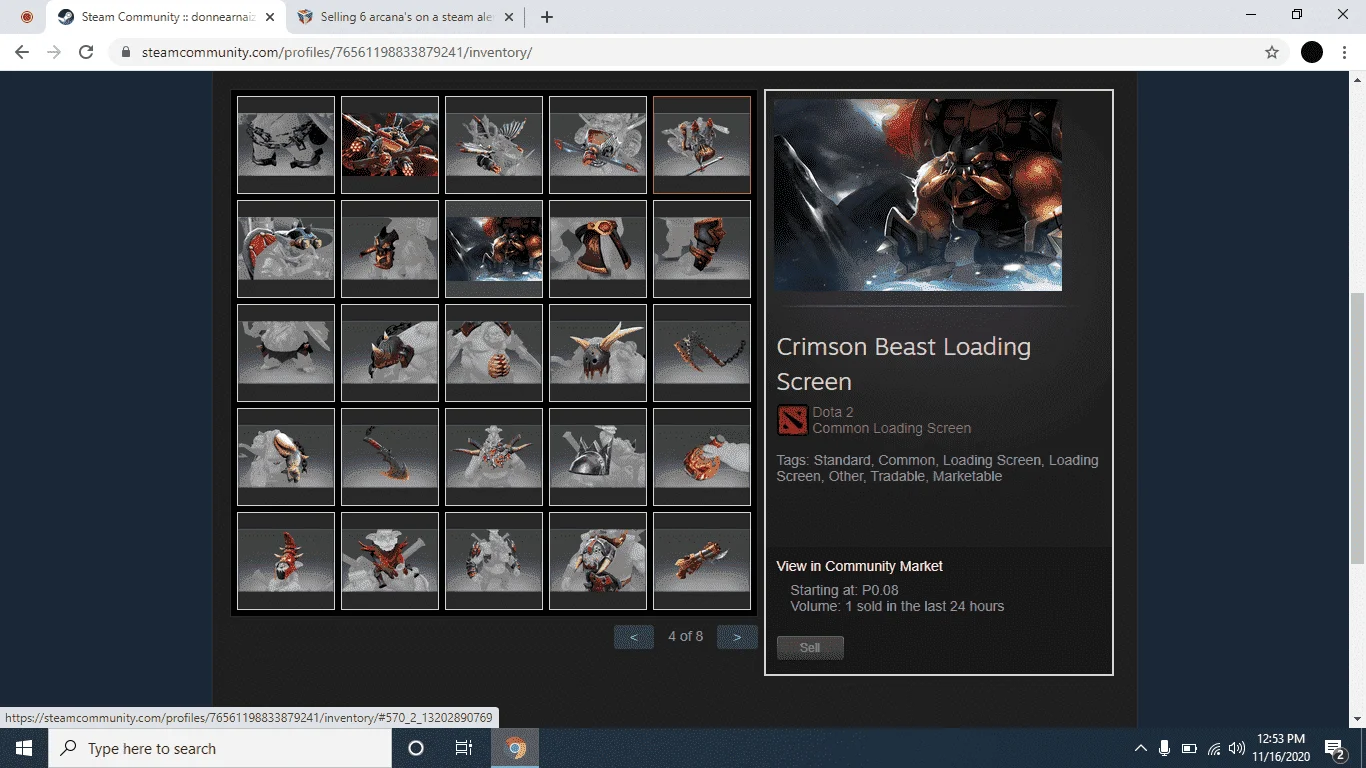
Task: Click the Volume: 1 sold text
Action: (x=897, y=606)
